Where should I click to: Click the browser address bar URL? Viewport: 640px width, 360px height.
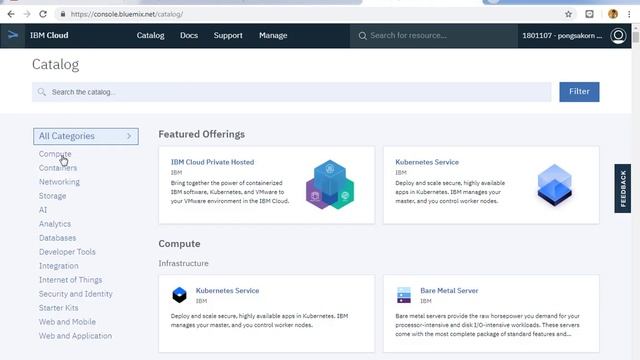(x=127, y=14)
